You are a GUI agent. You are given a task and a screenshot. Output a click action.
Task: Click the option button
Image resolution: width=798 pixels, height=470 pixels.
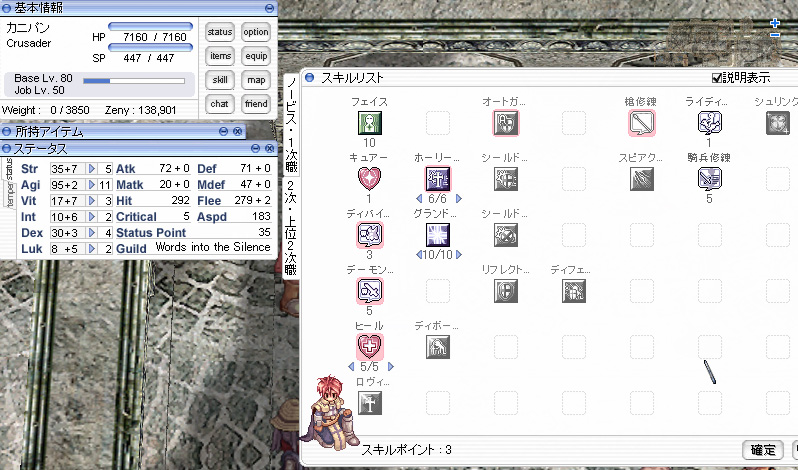(x=255, y=32)
